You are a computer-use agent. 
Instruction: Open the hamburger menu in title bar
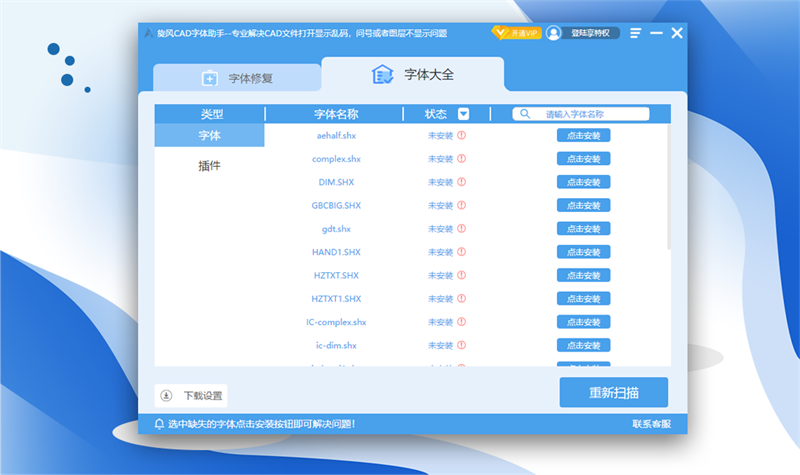(x=636, y=33)
